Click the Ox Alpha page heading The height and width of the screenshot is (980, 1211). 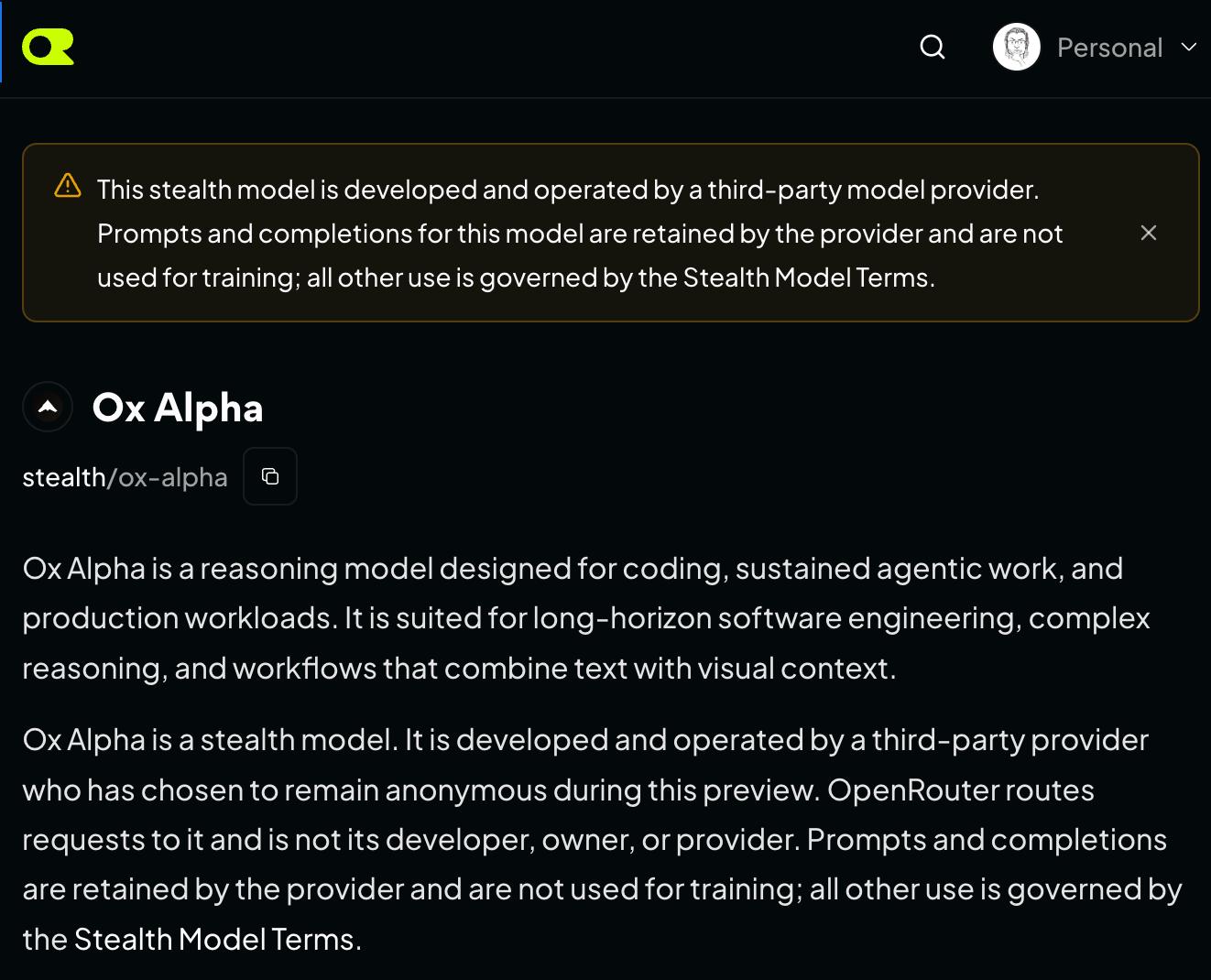click(178, 408)
